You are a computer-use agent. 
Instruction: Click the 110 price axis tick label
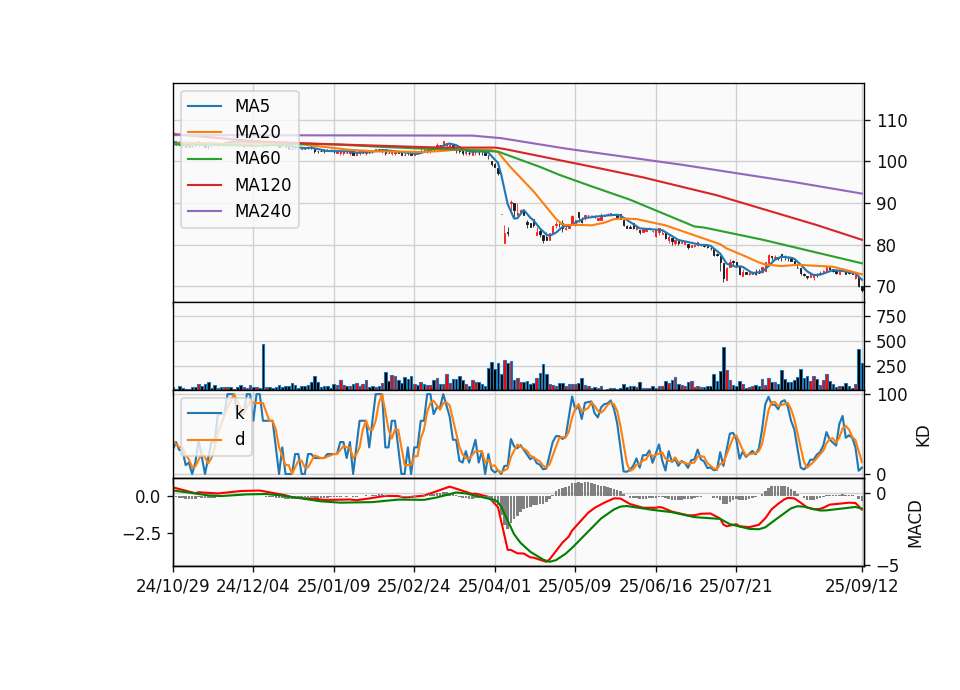(x=892, y=121)
